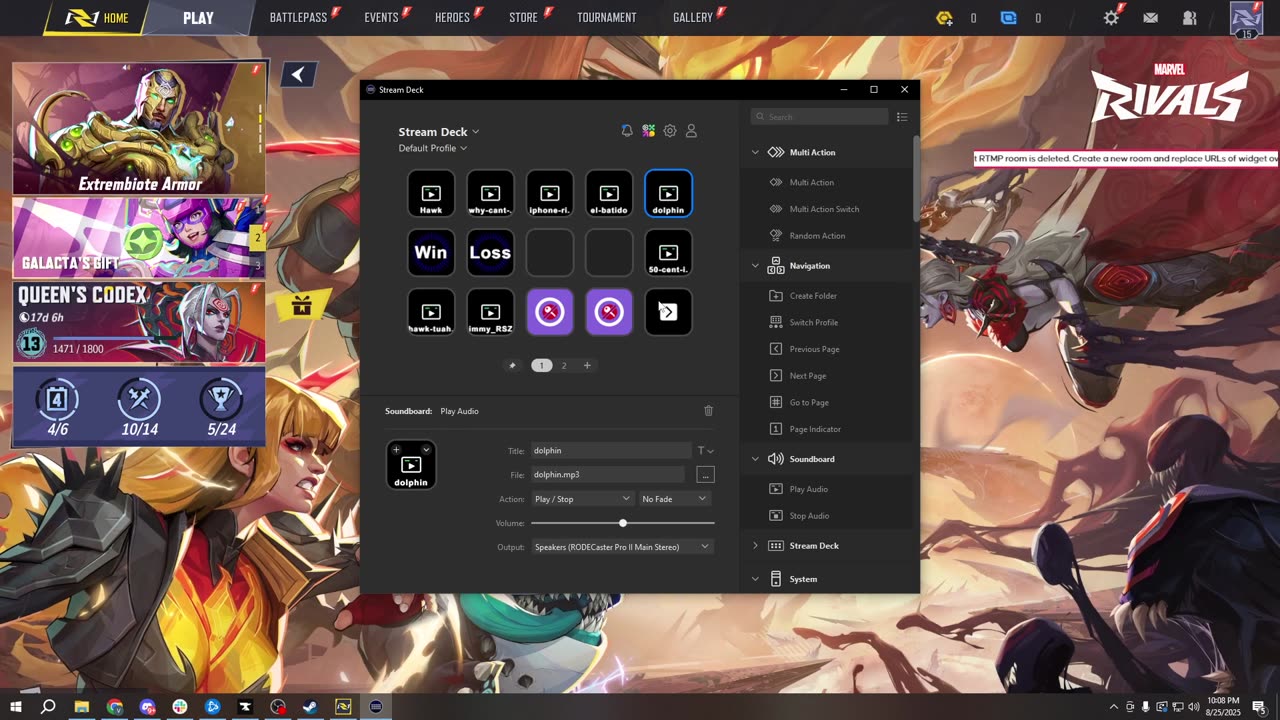Open Marvel Rivals settings gear

pyautogui.click(x=1112, y=18)
